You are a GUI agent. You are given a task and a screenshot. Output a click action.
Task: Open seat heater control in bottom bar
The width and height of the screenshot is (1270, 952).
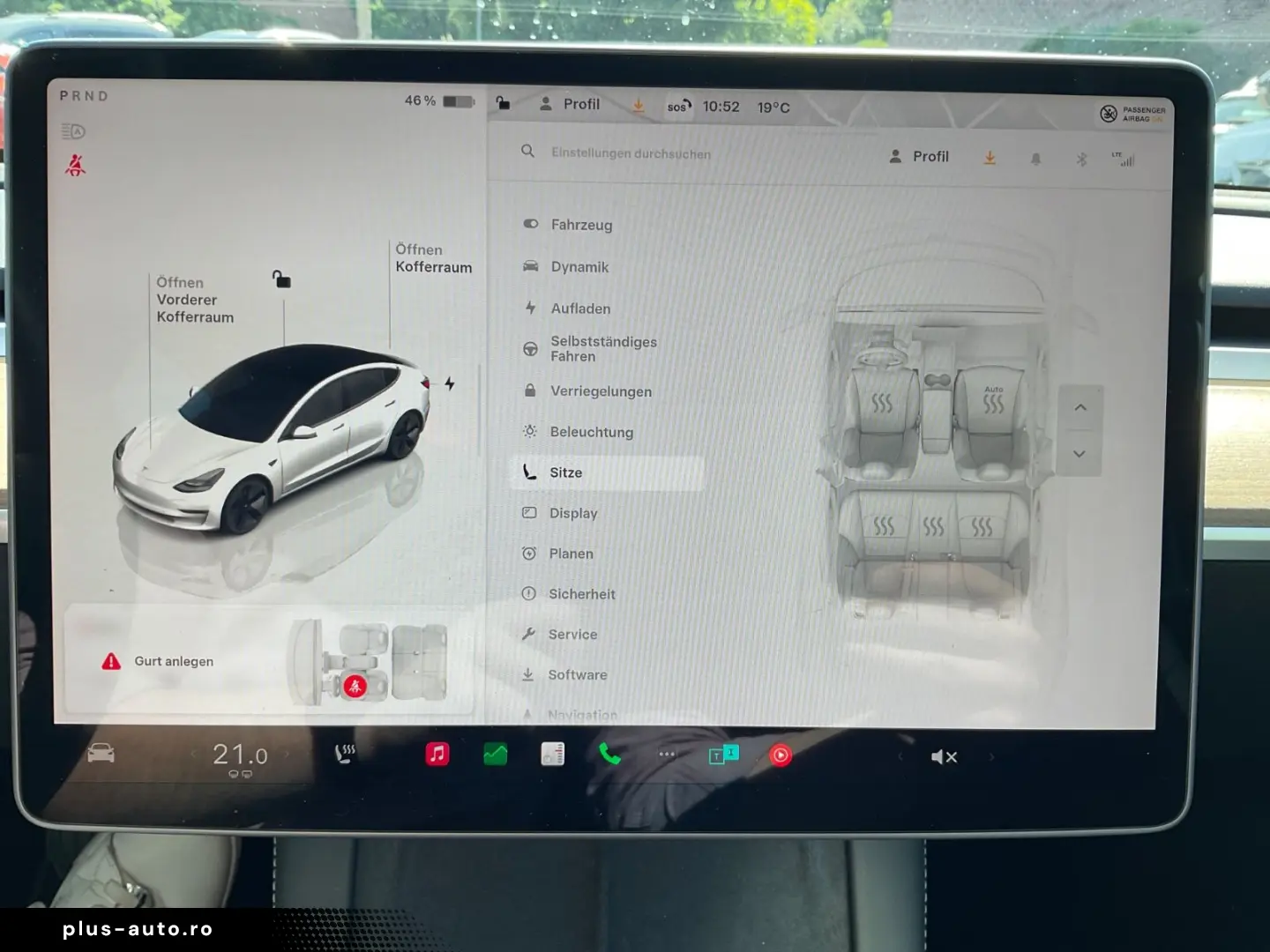(345, 754)
